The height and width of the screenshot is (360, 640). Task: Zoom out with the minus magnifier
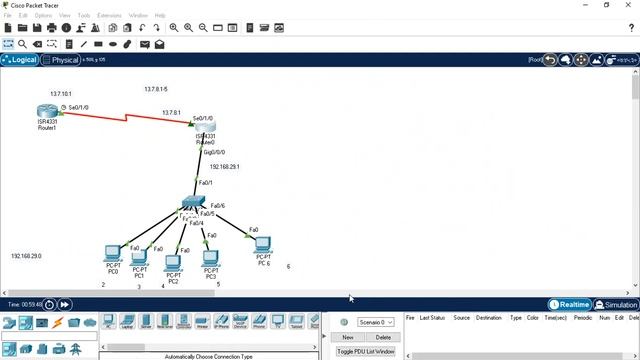pyautogui.click(x=203, y=28)
